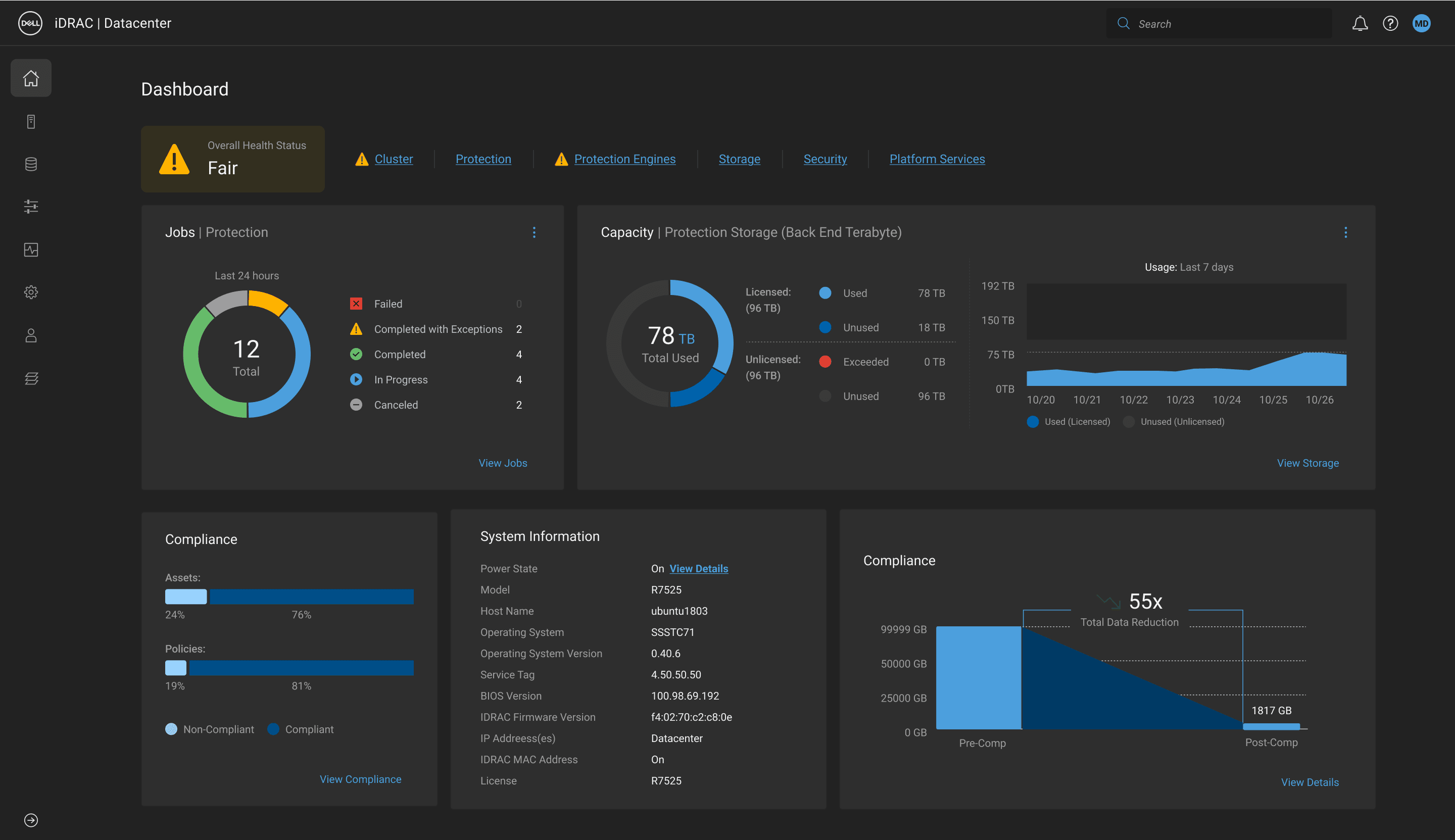Screen dimensions: 1455x840
Task: Open the MD user avatar menu
Action: (x=1421, y=24)
